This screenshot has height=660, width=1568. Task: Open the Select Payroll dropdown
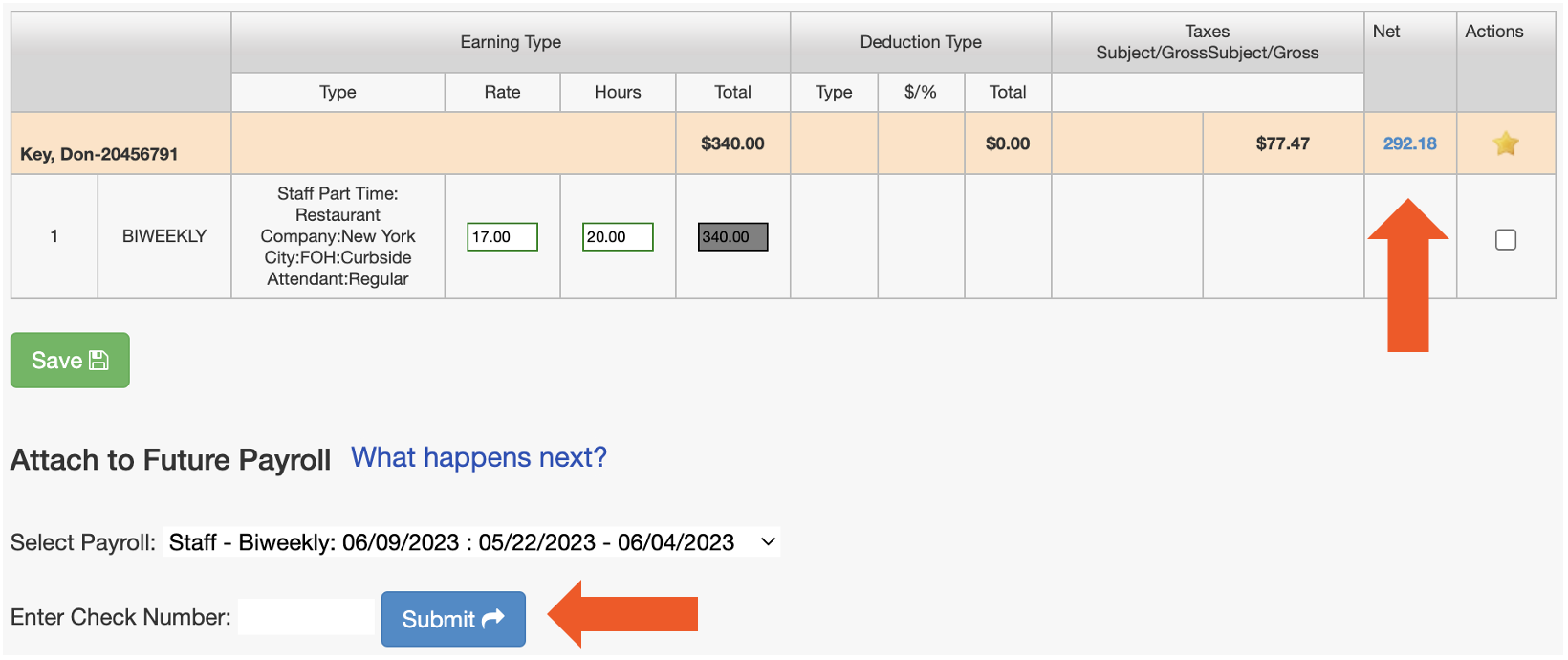[x=471, y=542]
